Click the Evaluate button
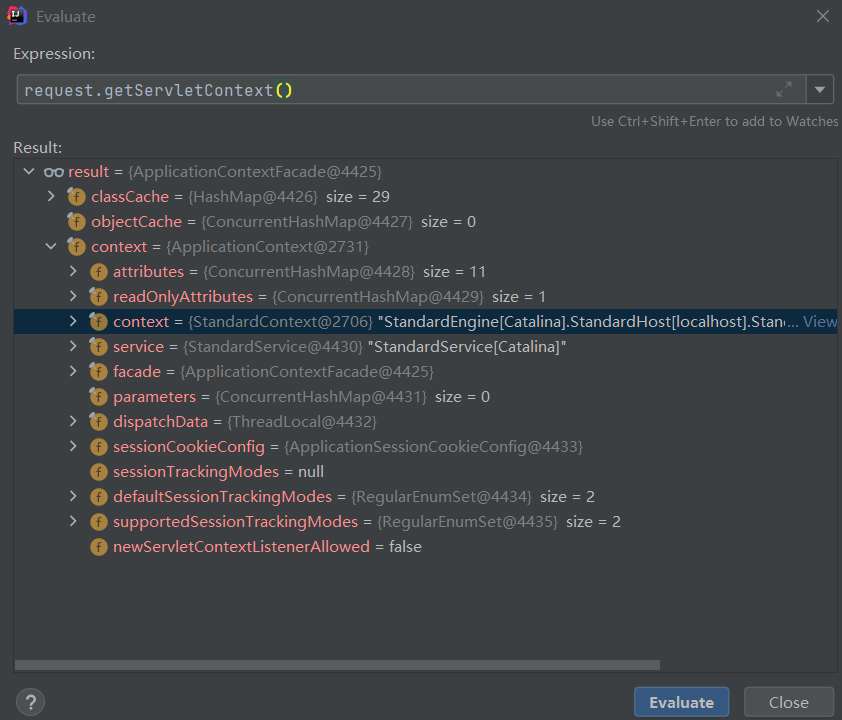The width and height of the screenshot is (842, 720). pos(681,702)
